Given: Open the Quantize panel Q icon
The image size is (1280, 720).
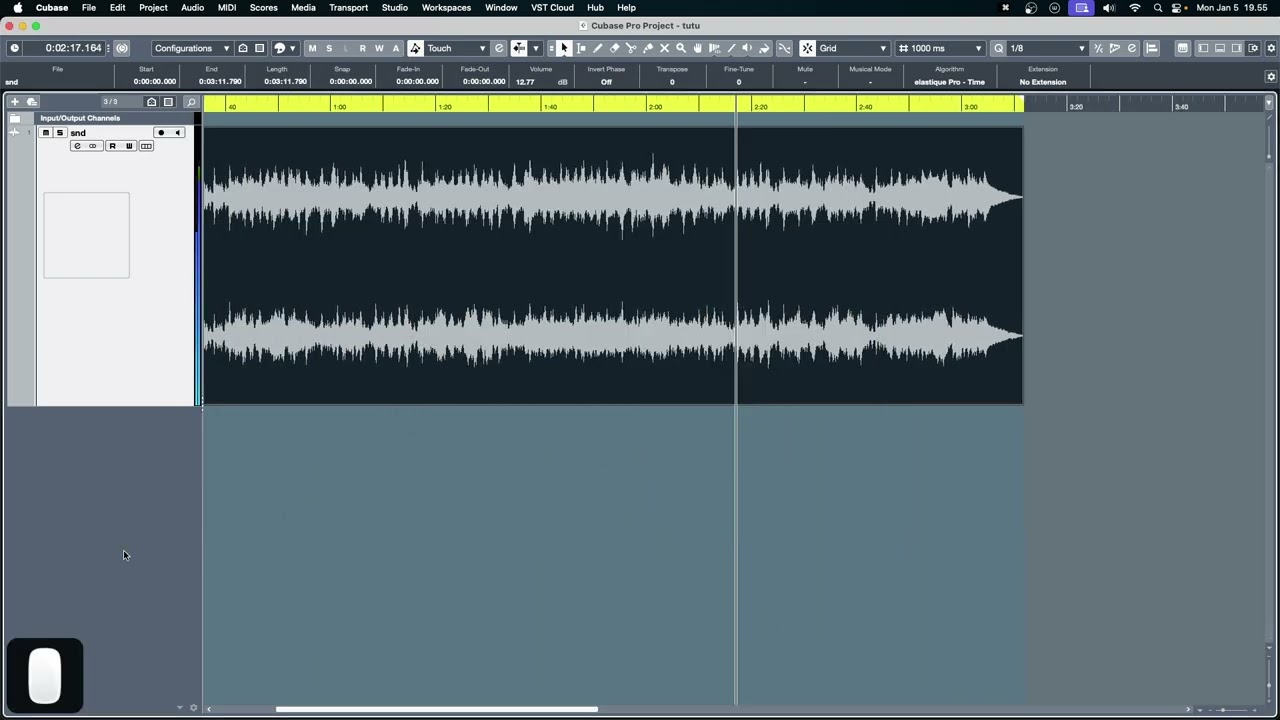Looking at the screenshot, I should pos(998,48).
